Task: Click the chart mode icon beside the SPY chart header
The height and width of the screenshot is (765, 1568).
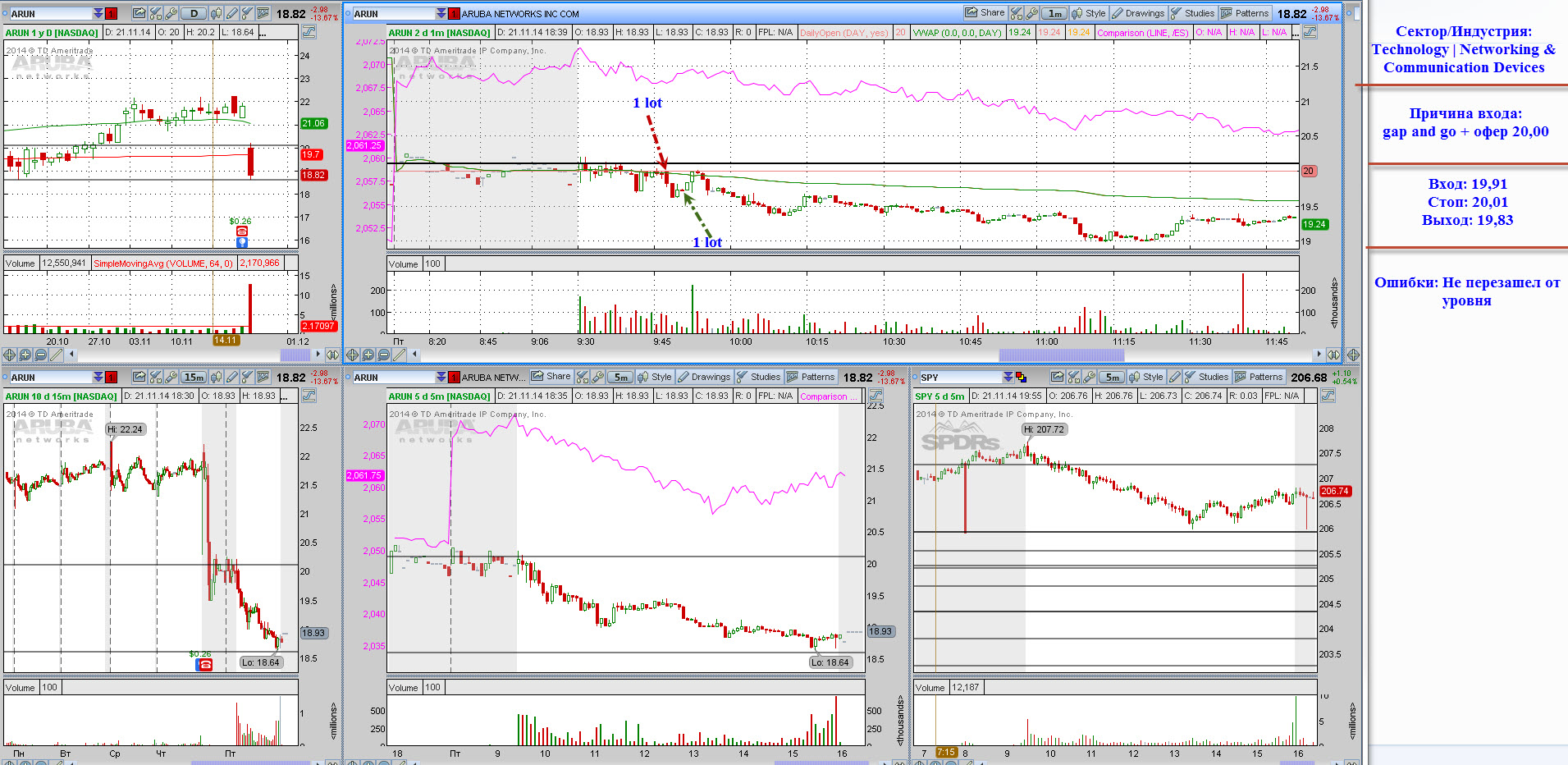Action: pyautogui.click(x=1328, y=396)
